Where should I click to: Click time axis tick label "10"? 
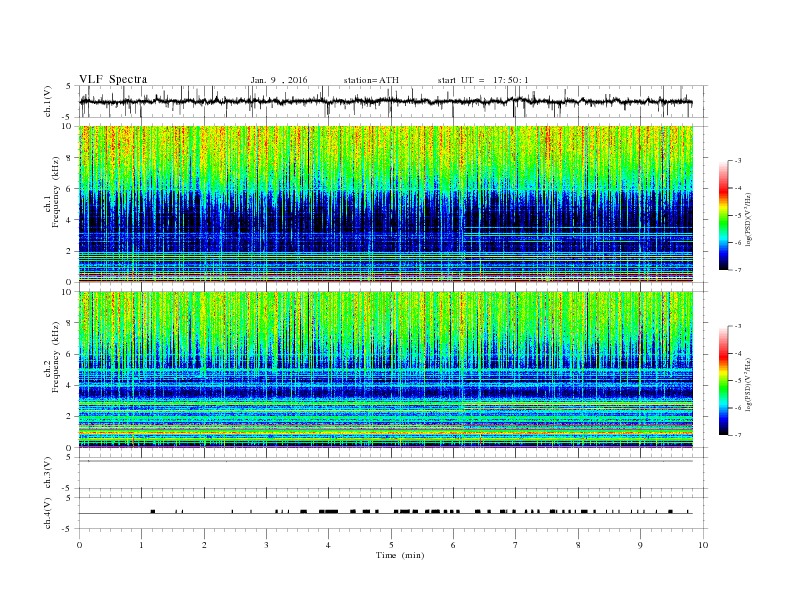[703, 545]
